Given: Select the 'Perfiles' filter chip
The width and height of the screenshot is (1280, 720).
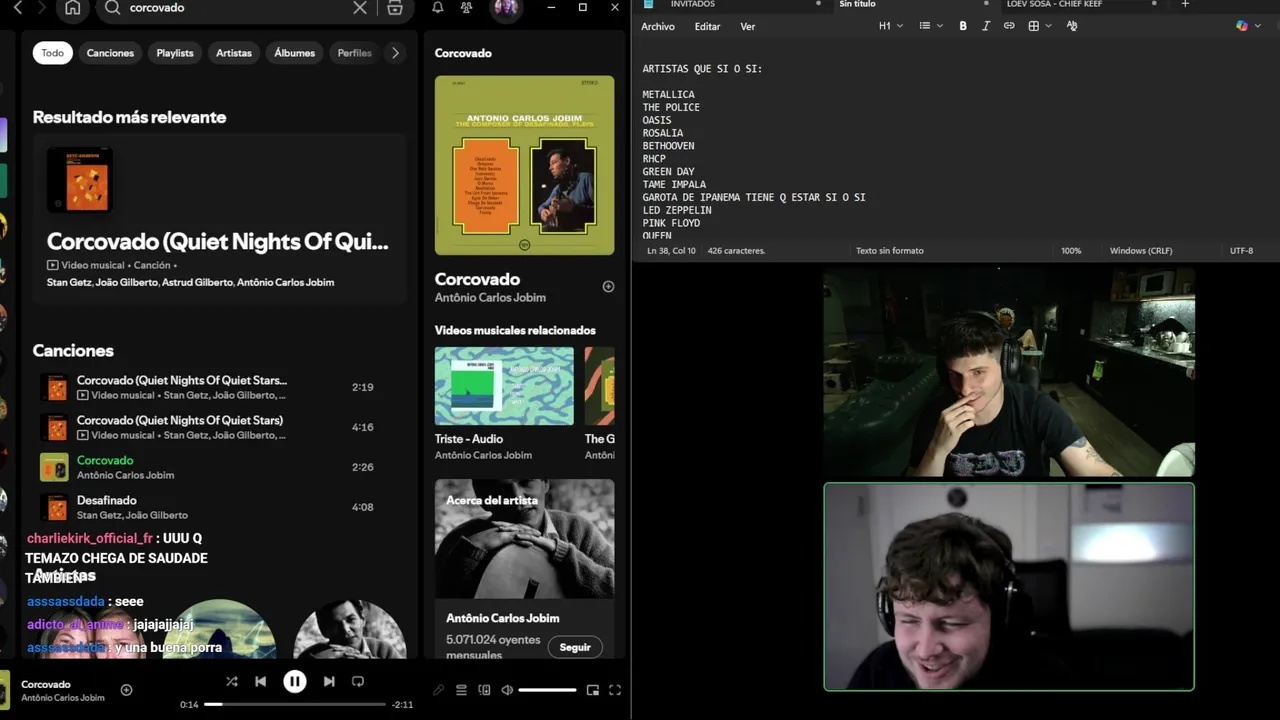Looking at the screenshot, I should pyautogui.click(x=354, y=53).
